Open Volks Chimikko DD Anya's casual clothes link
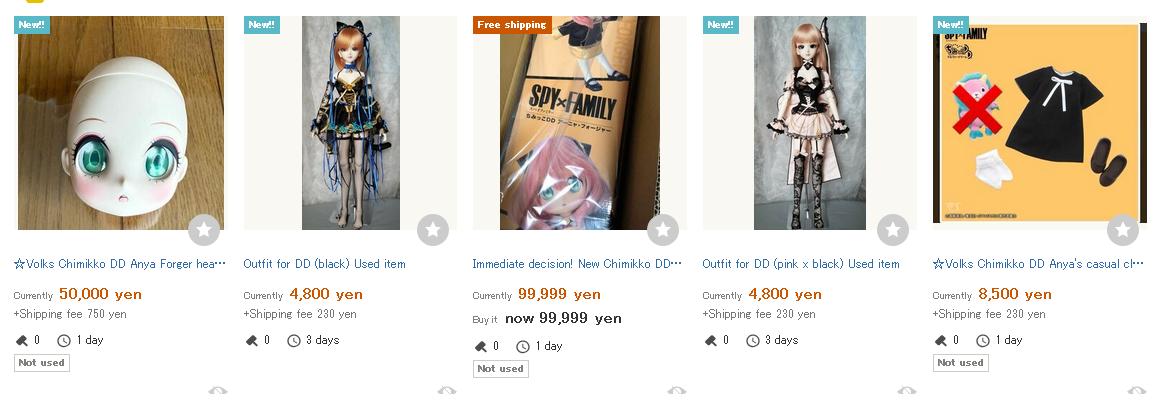The image size is (1151, 394). [x=1038, y=263]
